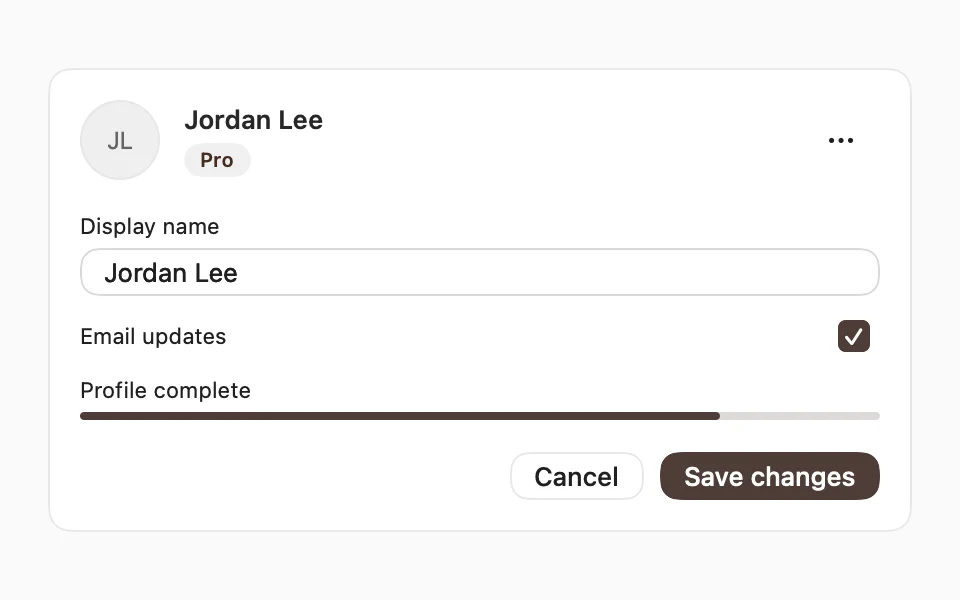Click the Display name label
Viewport: 960px width, 600px height.
[149, 227]
